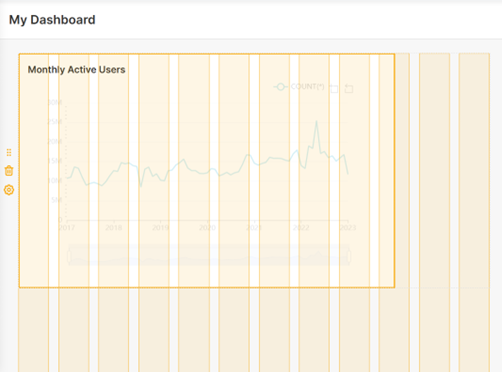The height and width of the screenshot is (372, 502).
Task: Click the 2017 x-axis label
Action: 67,228
